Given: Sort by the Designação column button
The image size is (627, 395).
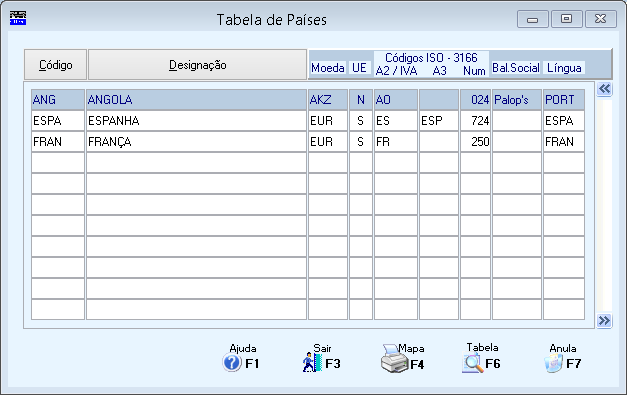Looking at the screenshot, I should coord(198,65).
